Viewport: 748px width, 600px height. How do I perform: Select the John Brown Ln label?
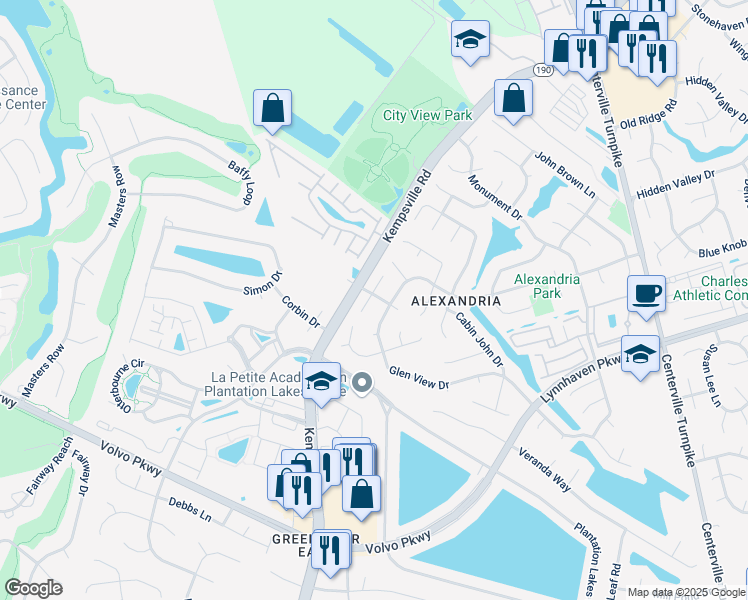point(565,175)
